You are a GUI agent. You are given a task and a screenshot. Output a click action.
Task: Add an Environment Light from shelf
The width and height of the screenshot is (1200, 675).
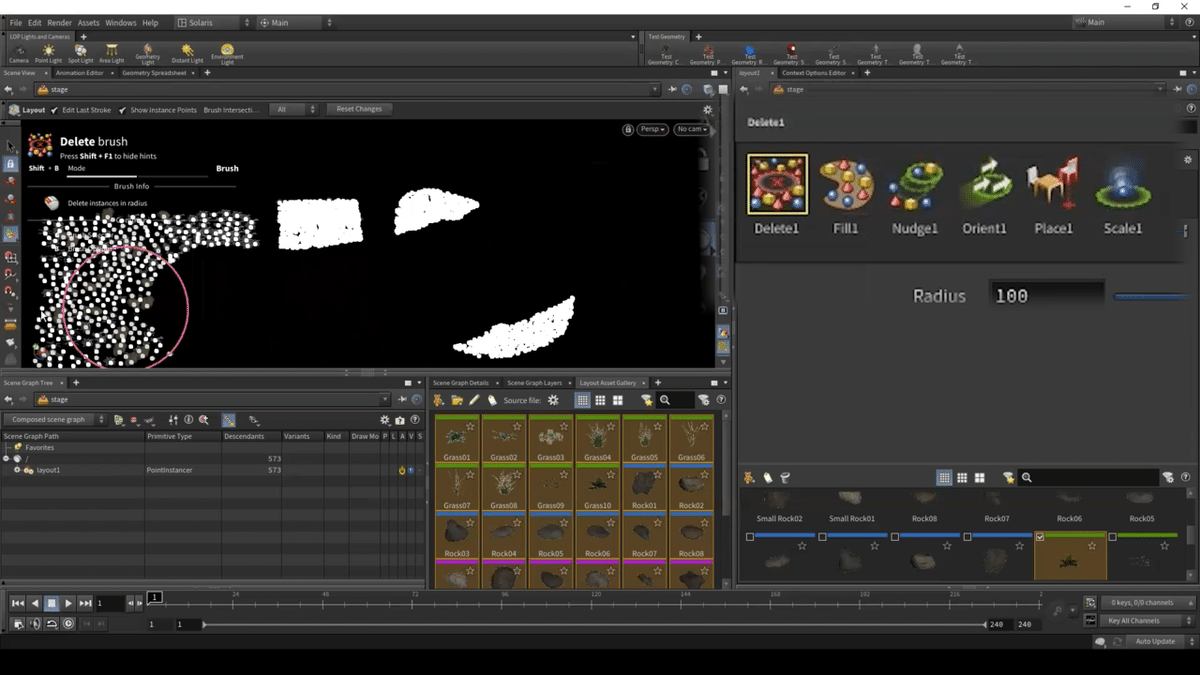227,54
